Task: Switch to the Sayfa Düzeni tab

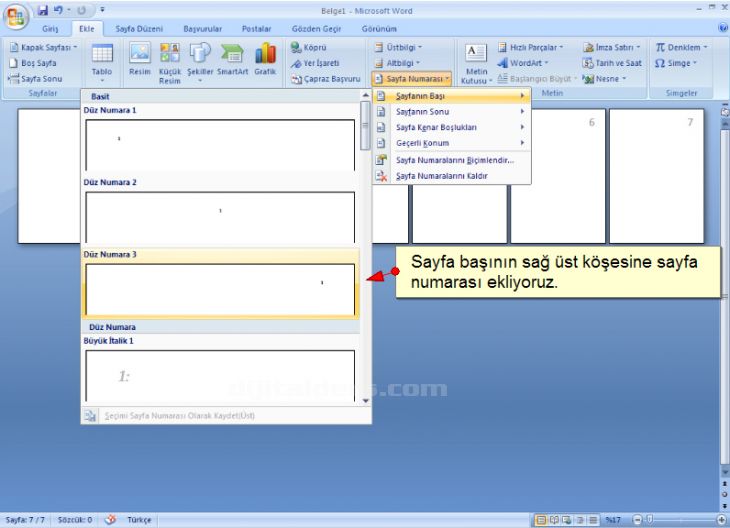Action: click(139, 28)
